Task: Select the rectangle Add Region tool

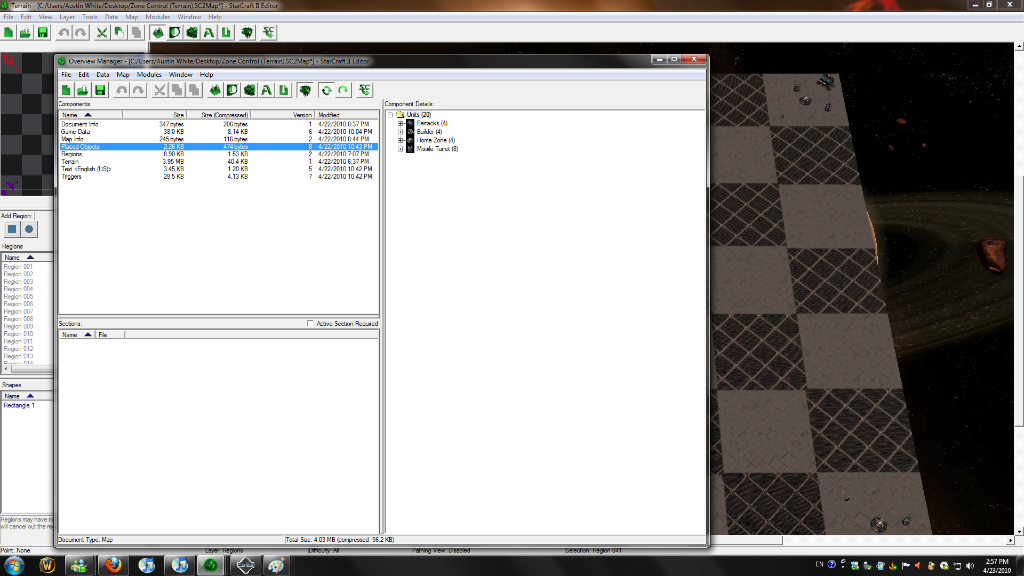Action: pos(12,229)
